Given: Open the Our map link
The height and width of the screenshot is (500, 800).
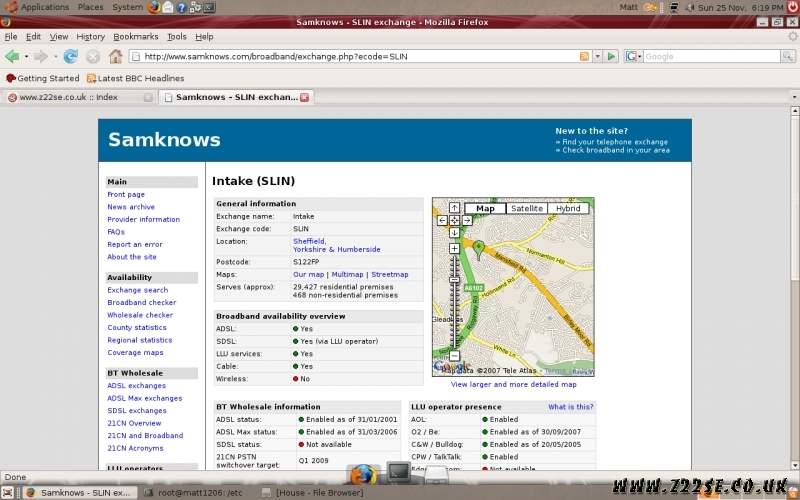Looking at the screenshot, I should coord(308,274).
